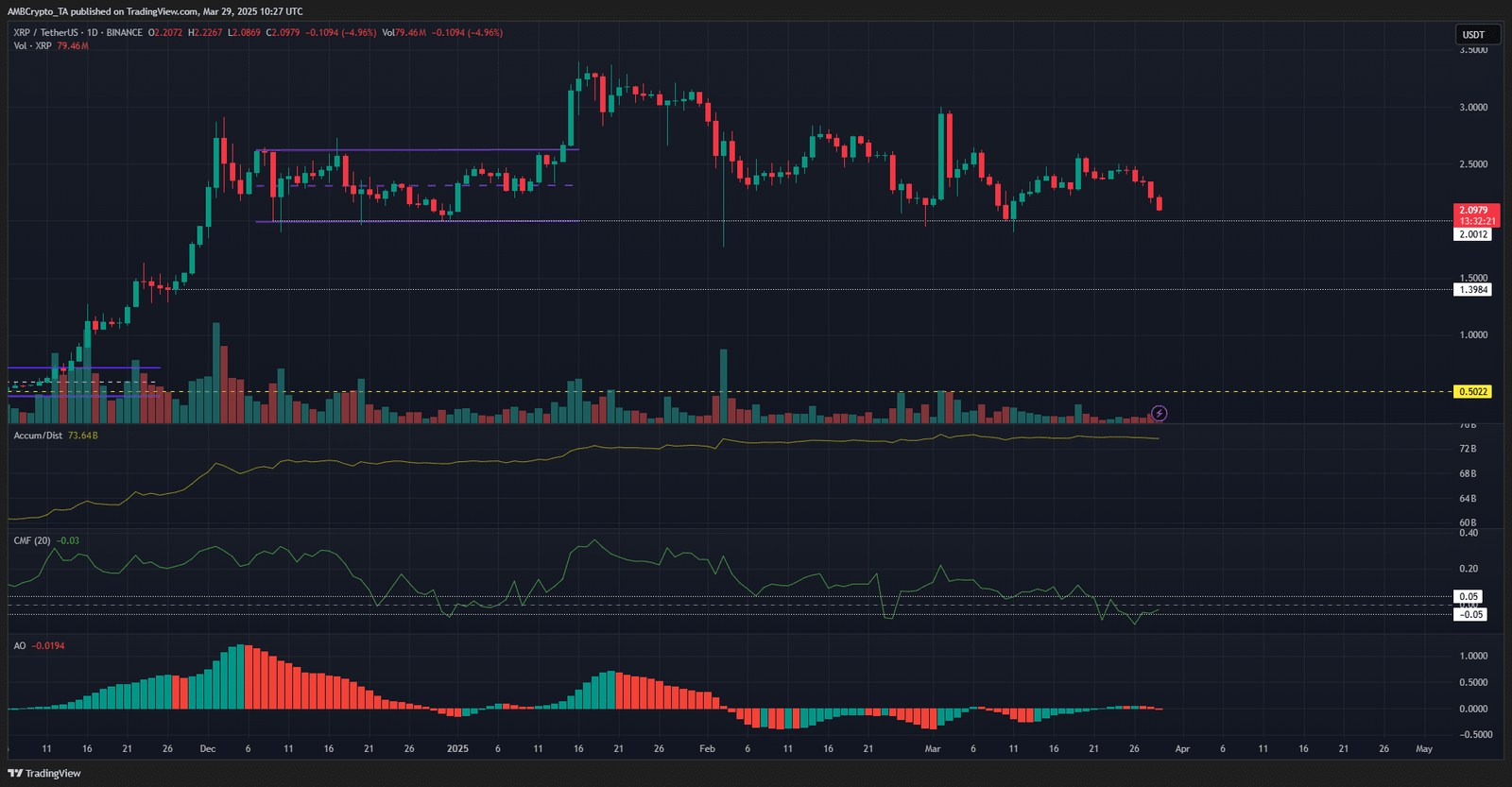
Task: Click the AO indicator legend label
Action: click(x=20, y=645)
